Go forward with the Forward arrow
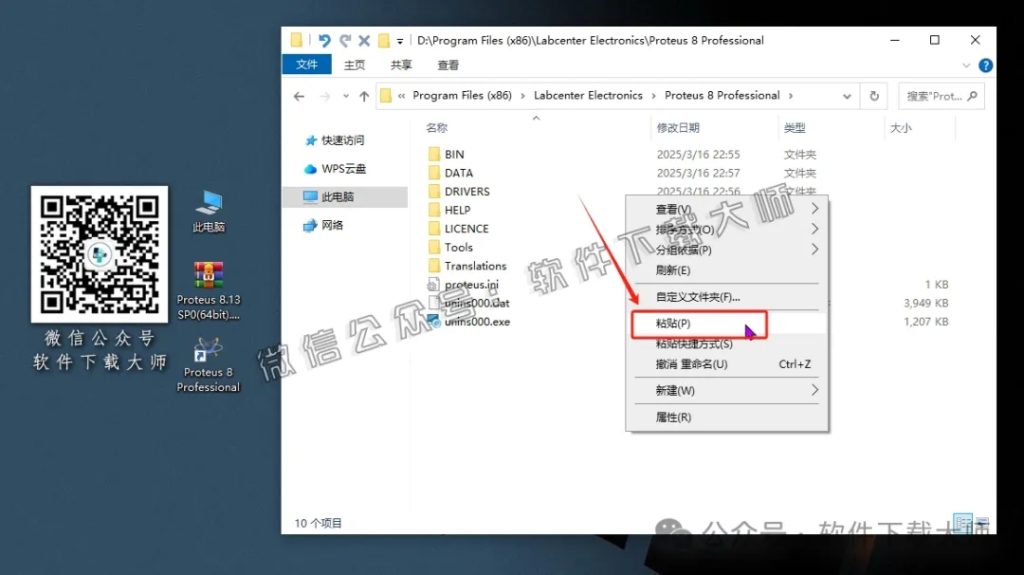Screen dimensions: 1024x575 click(x=325, y=96)
